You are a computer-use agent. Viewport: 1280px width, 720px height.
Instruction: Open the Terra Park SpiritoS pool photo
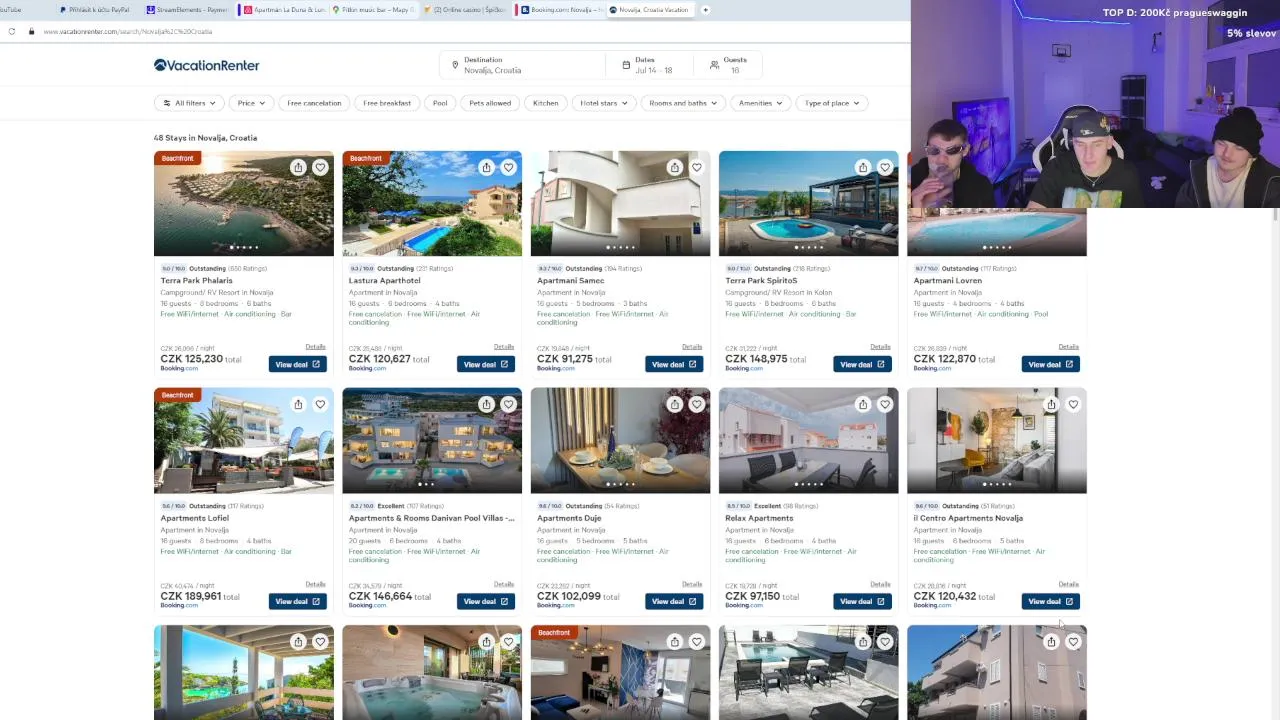coord(808,203)
